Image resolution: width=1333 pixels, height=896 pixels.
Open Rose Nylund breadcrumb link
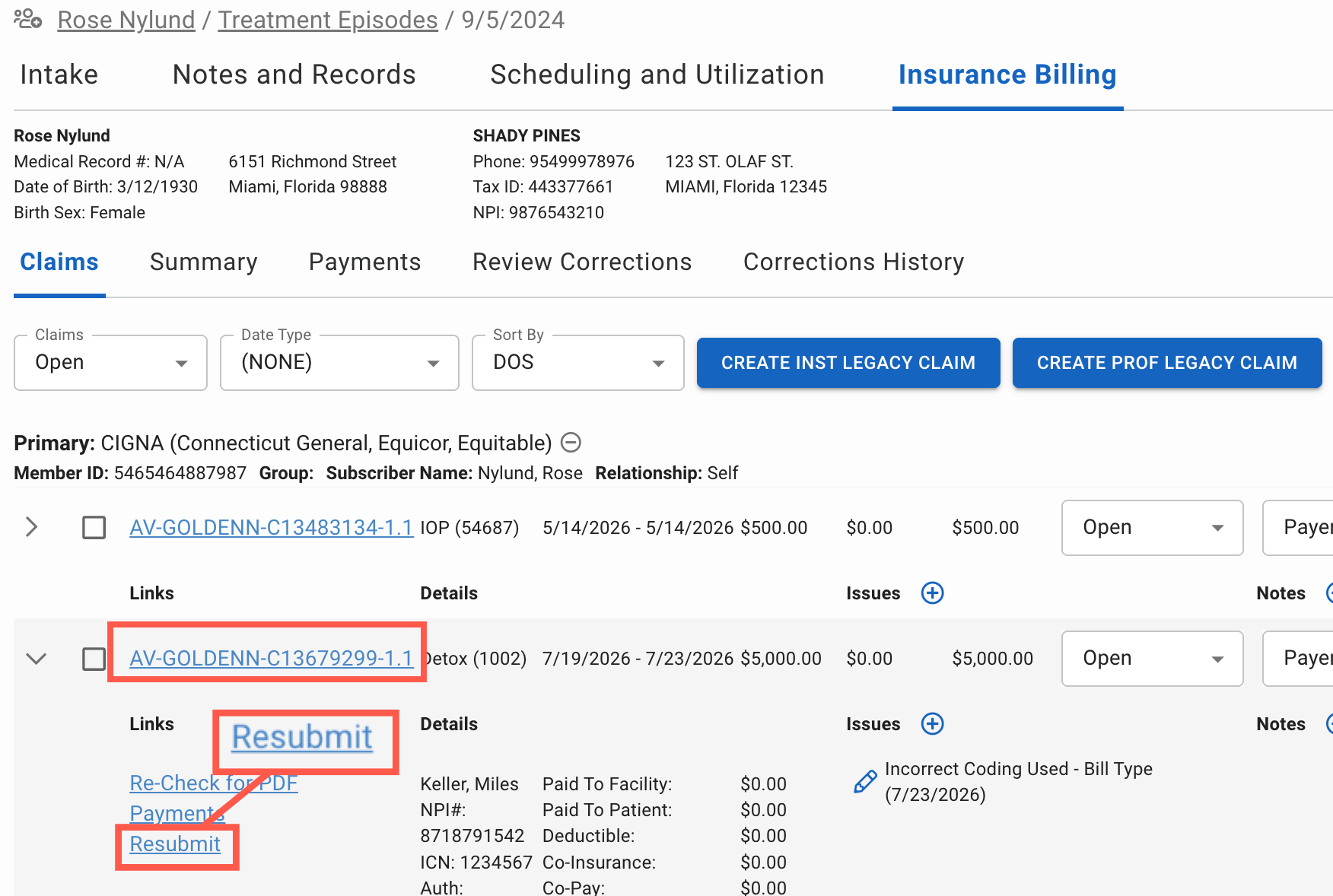pos(126,20)
